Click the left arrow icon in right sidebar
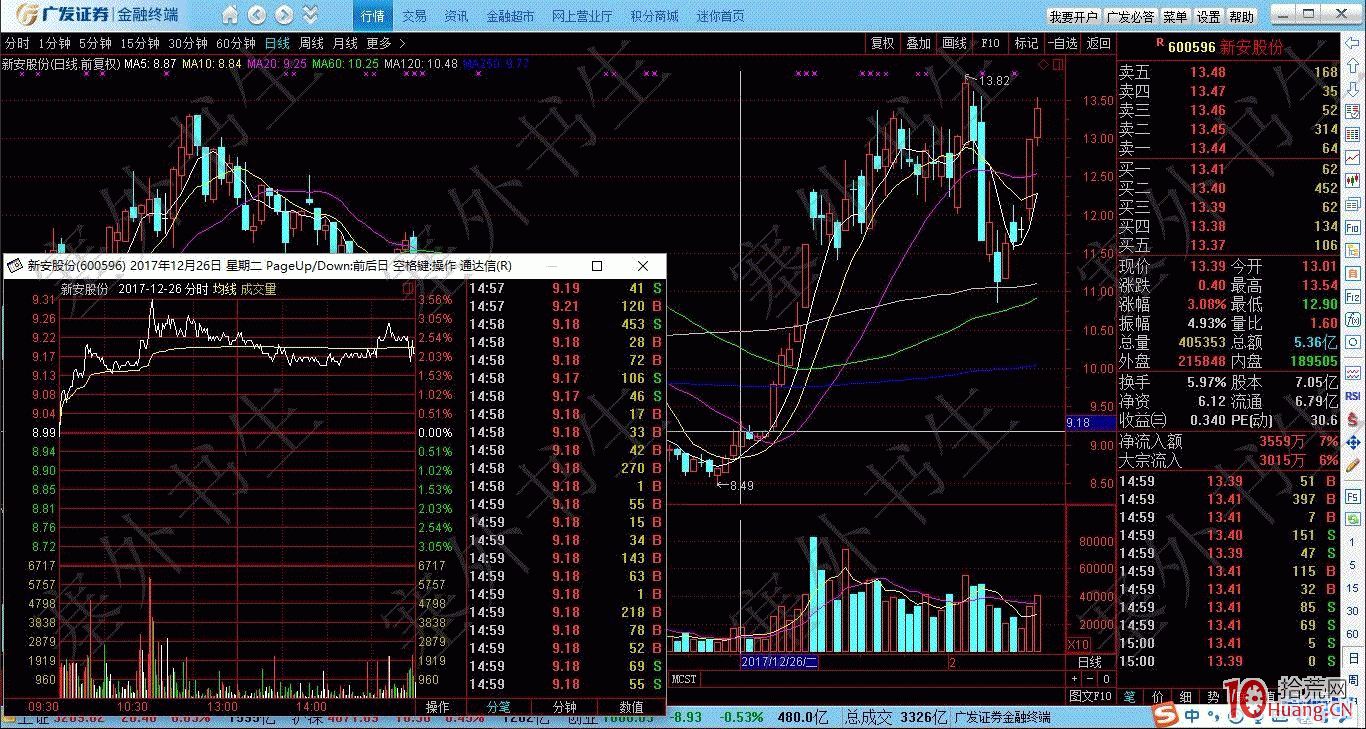Viewport: 1366px width, 729px height. 1353,44
